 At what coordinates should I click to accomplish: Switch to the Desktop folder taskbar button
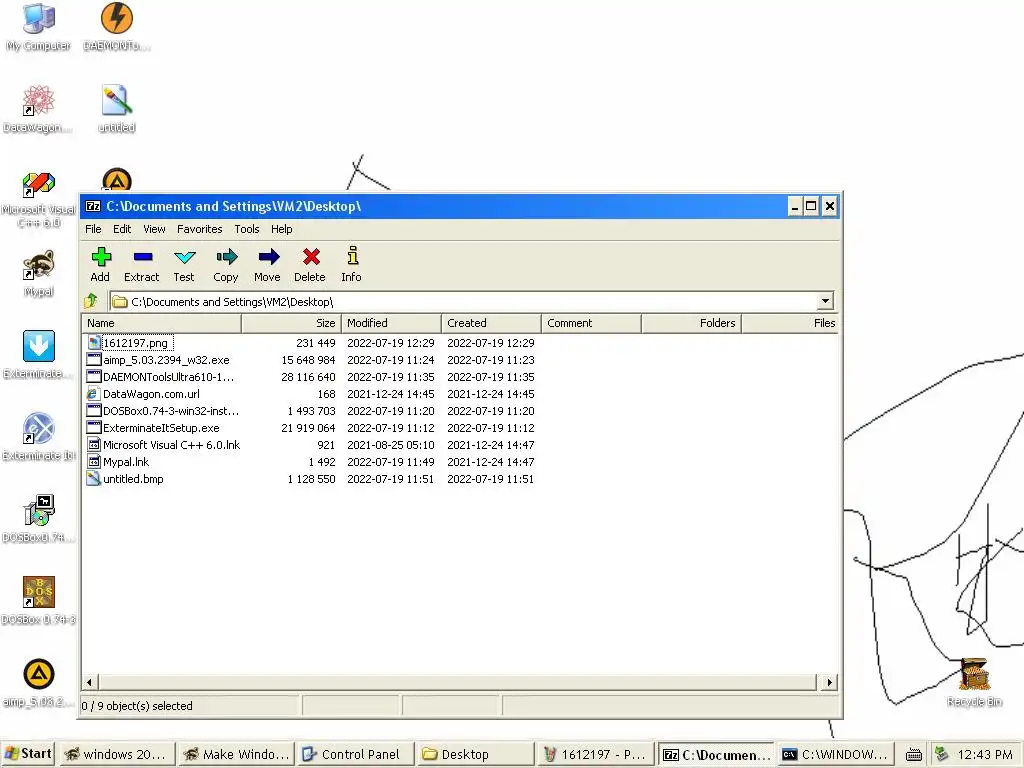click(475, 754)
